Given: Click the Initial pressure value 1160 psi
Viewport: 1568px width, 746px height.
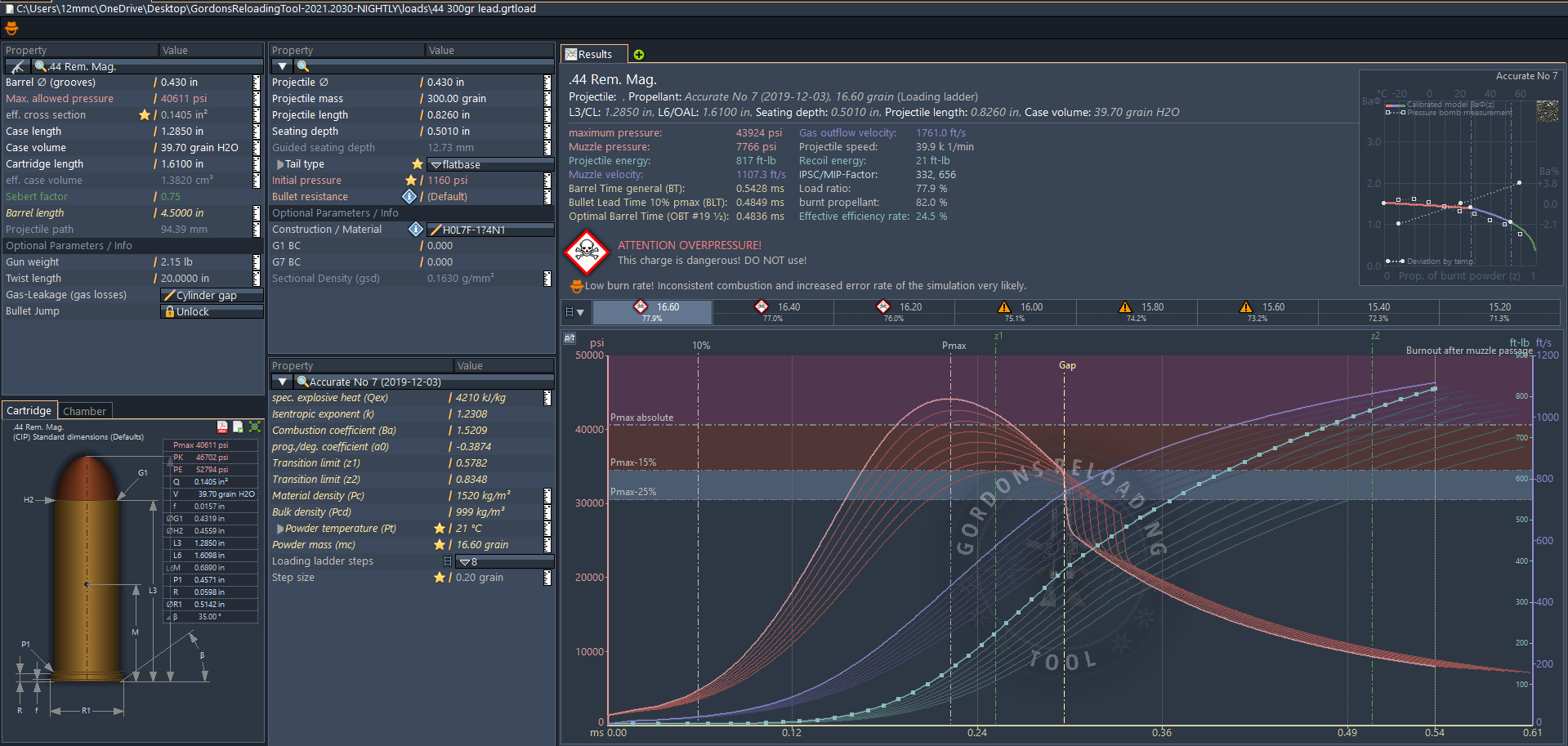Looking at the screenshot, I should [x=448, y=181].
